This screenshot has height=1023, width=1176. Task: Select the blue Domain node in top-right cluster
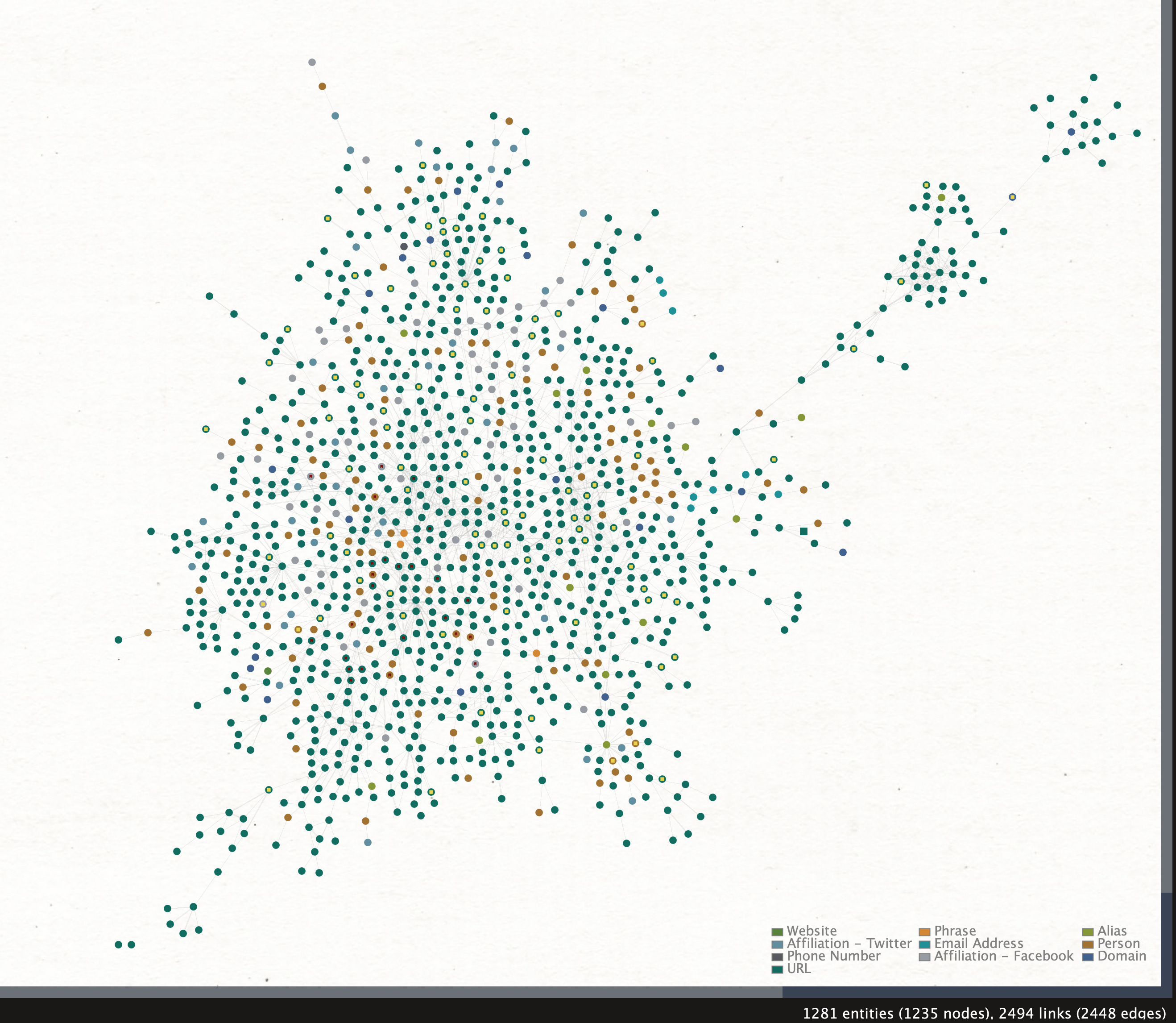coord(1071,132)
